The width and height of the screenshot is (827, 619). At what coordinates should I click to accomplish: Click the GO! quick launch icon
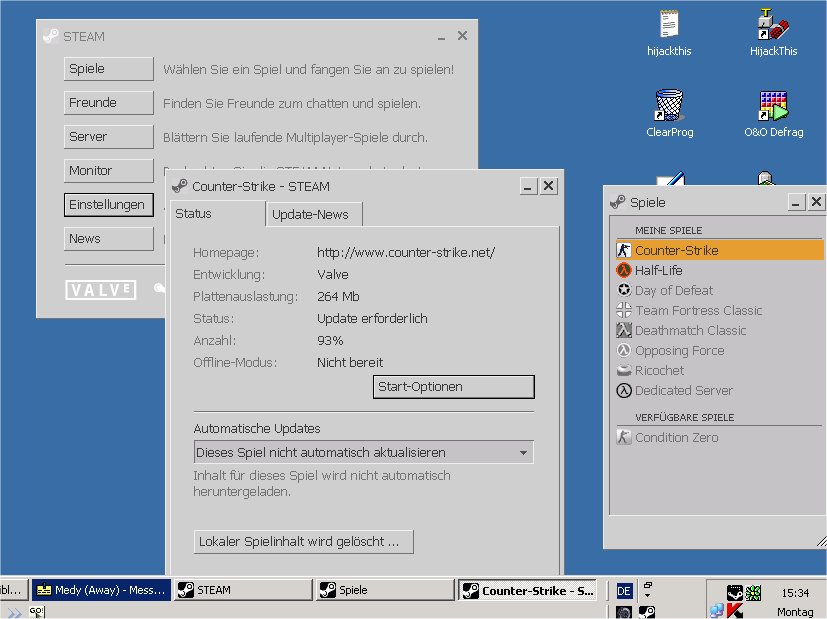(x=37, y=612)
